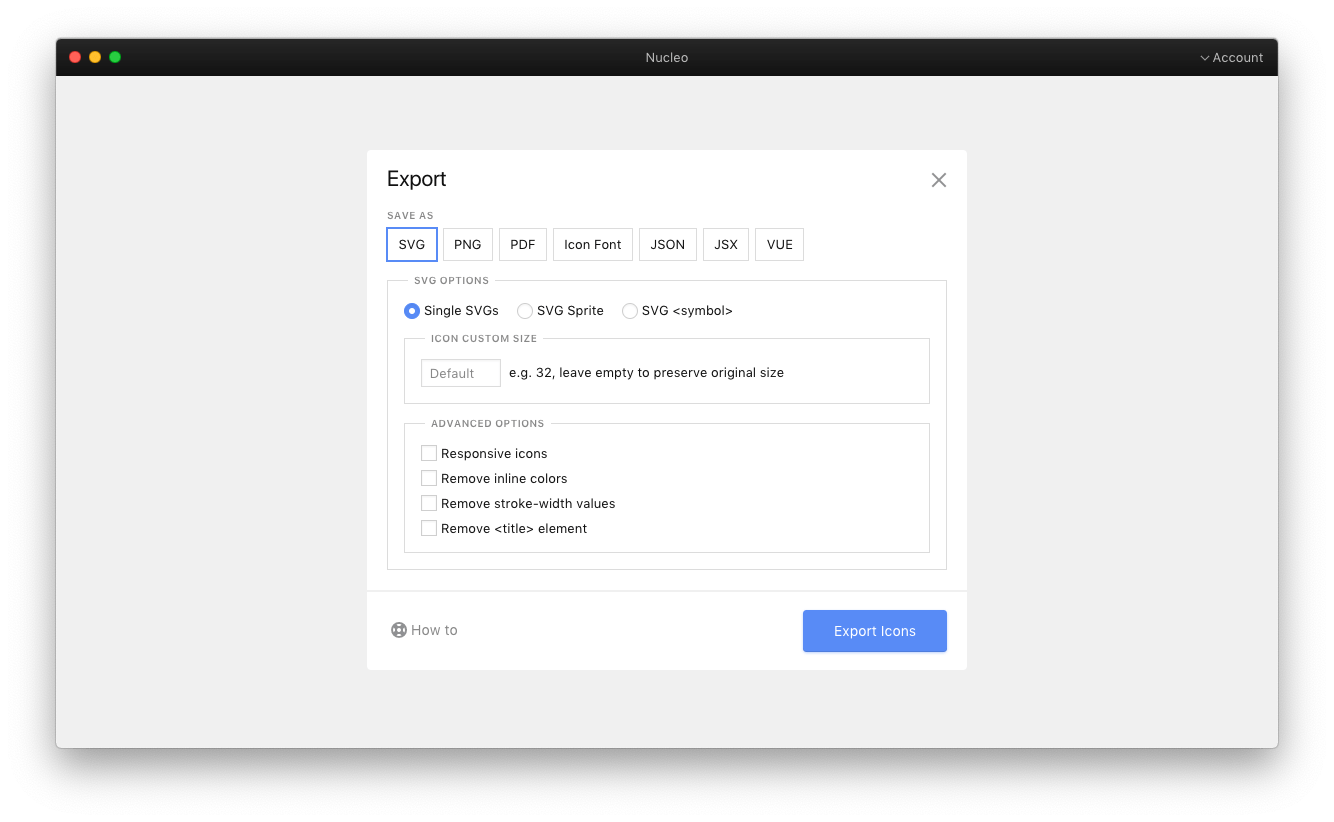Image resolution: width=1334 pixels, height=822 pixels.
Task: Choose the Single SVGs radio option
Action: 412,311
